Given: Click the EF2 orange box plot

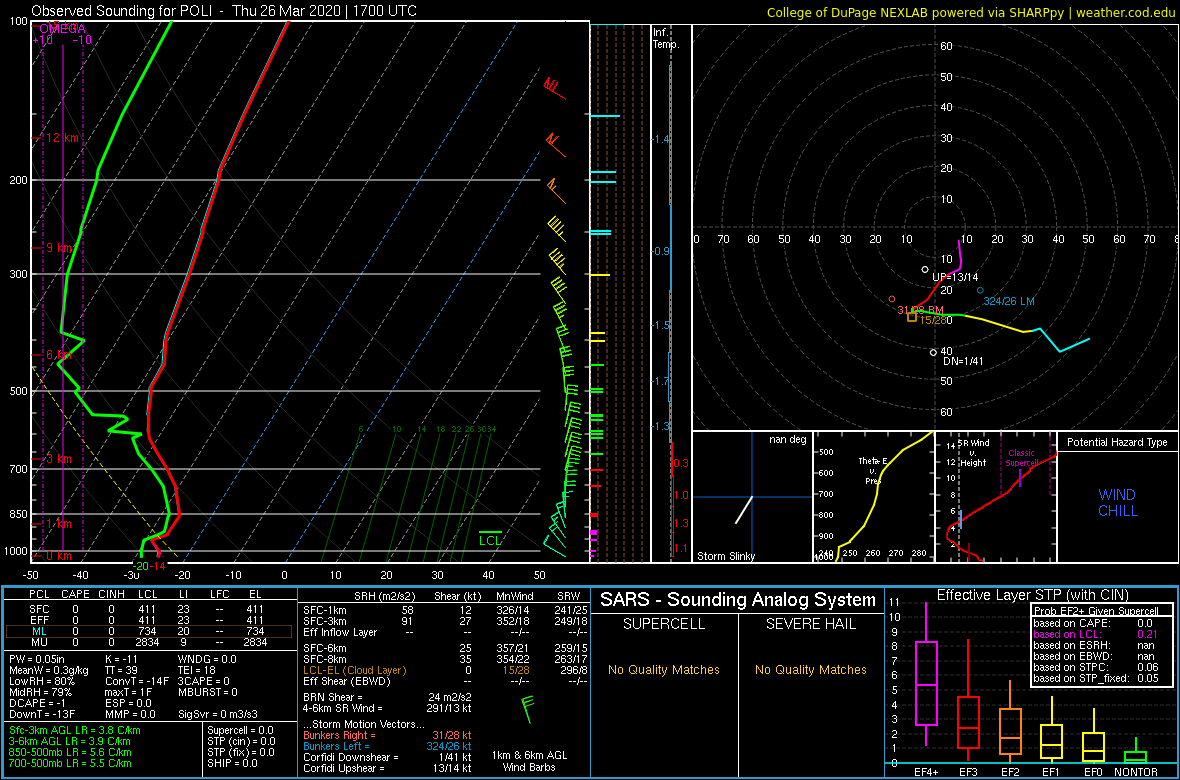Looking at the screenshot, I should click(1011, 721).
